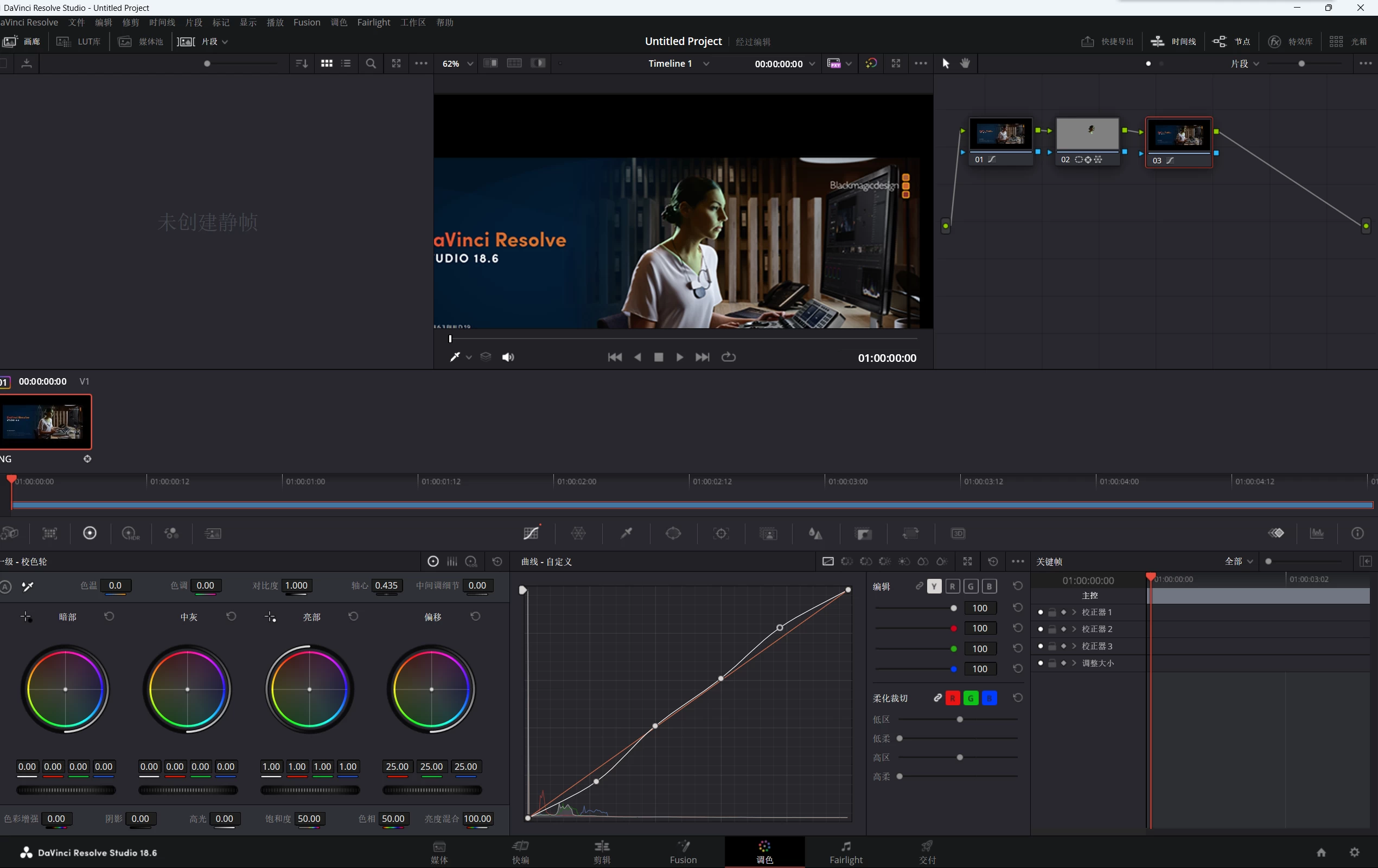Open the HDR color wheels palette
The height and width of the screenshot is (868, 1378).
tap(130, 533)
